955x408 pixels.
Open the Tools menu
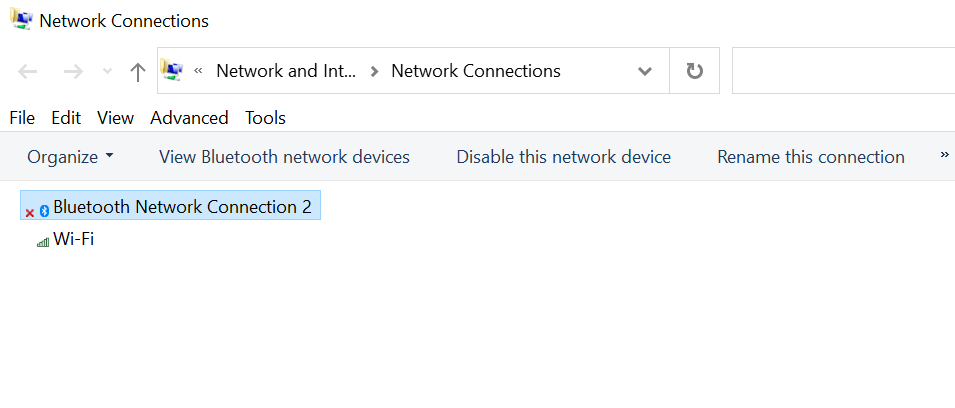[x=265, y=118]
